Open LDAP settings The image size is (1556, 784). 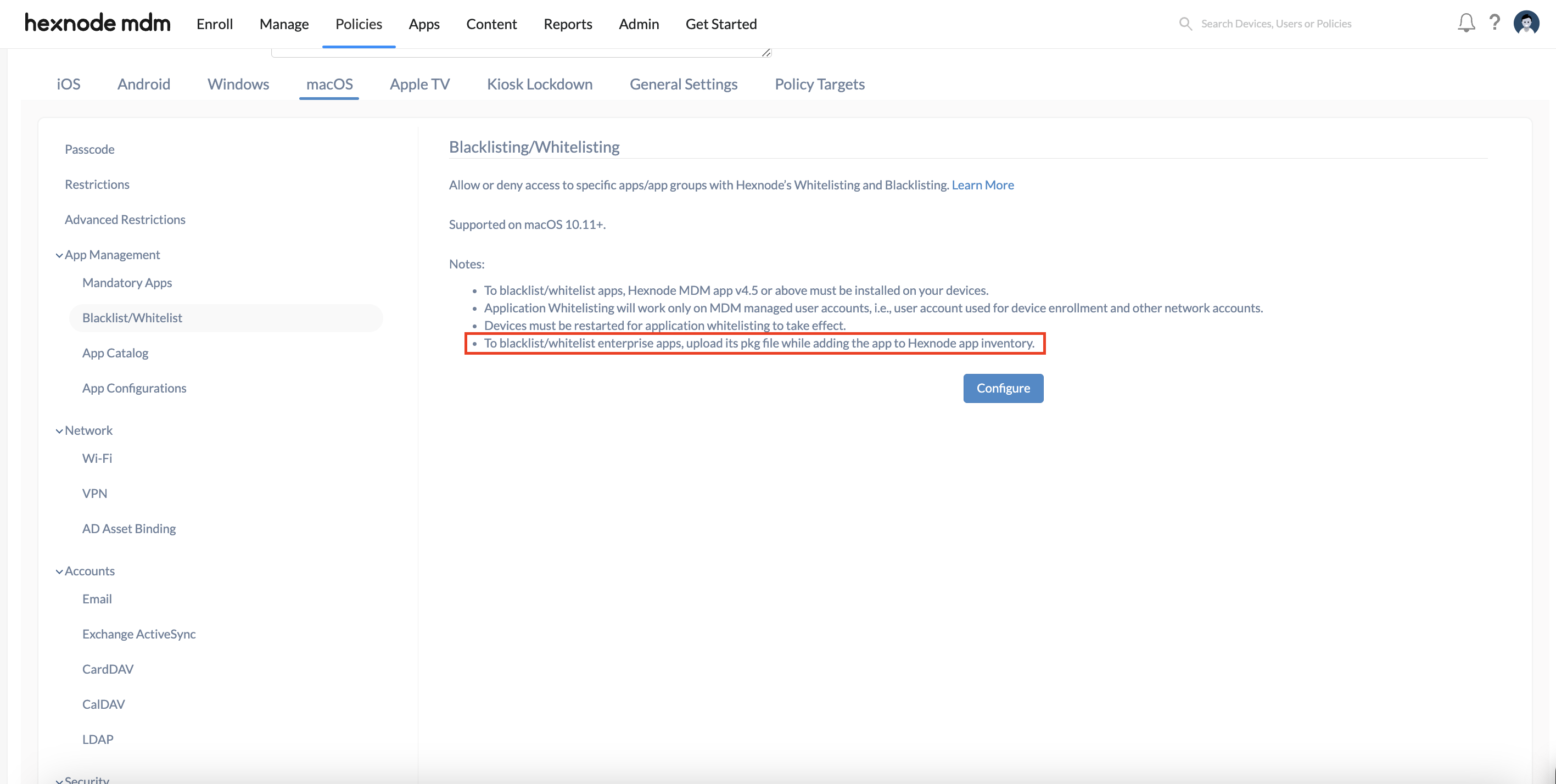(x=97, y=740)
